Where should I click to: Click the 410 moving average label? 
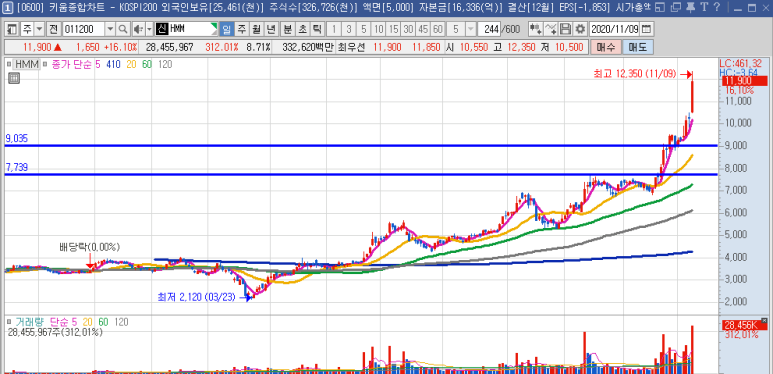113,64
